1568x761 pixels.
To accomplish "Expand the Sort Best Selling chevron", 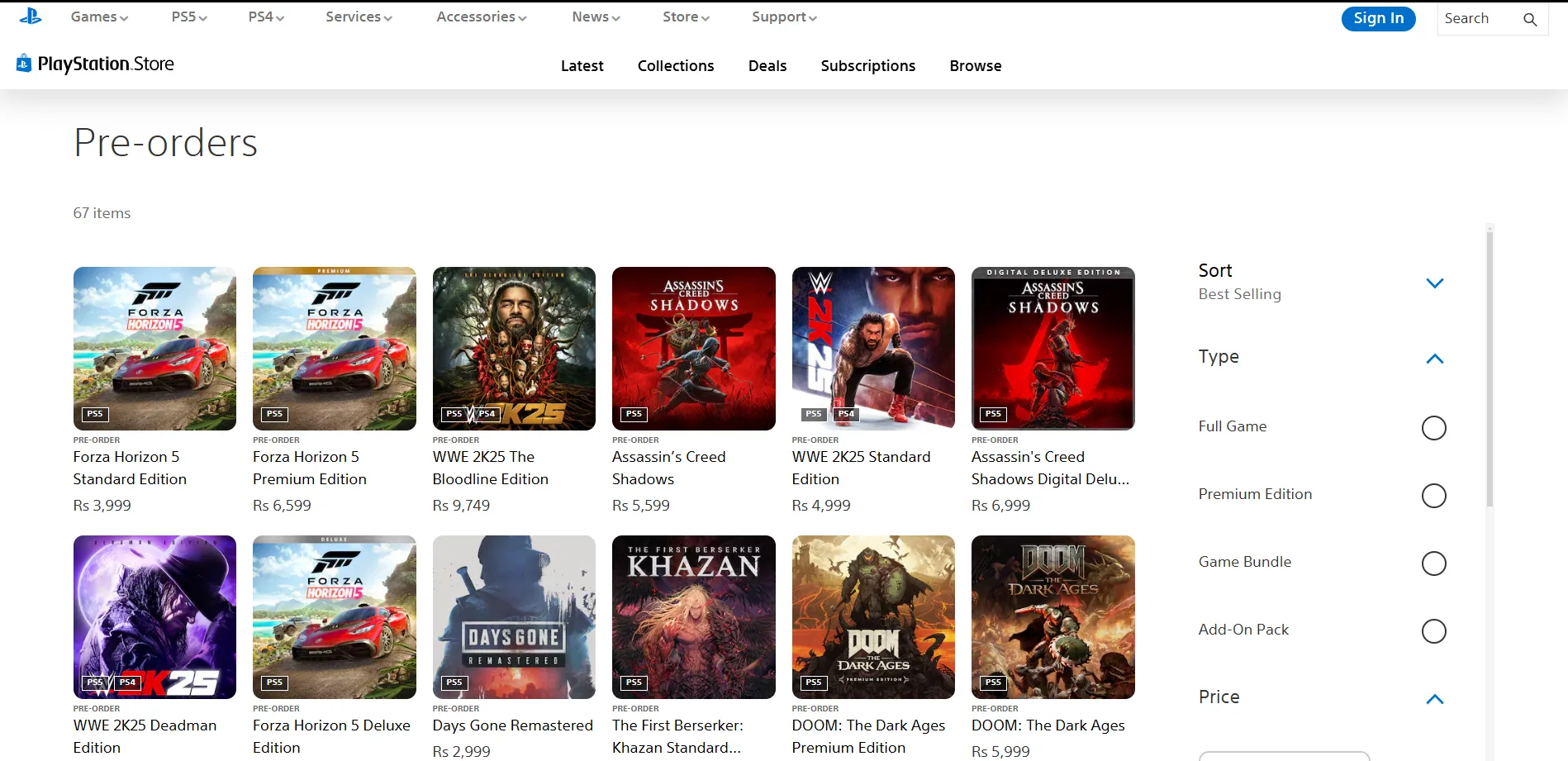I will (x=1435, y=283).
